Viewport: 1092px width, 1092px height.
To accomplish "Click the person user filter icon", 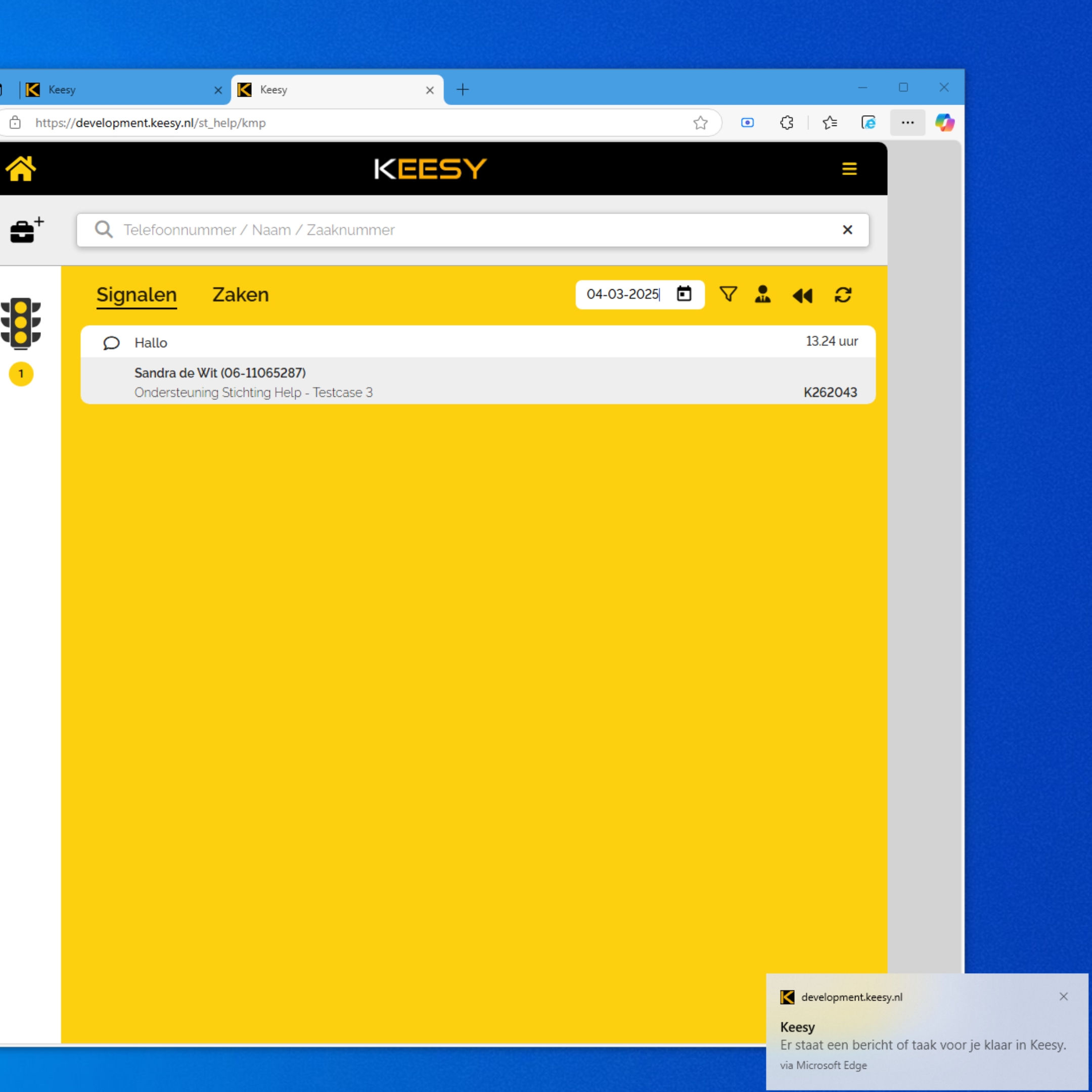I will 762,294.
